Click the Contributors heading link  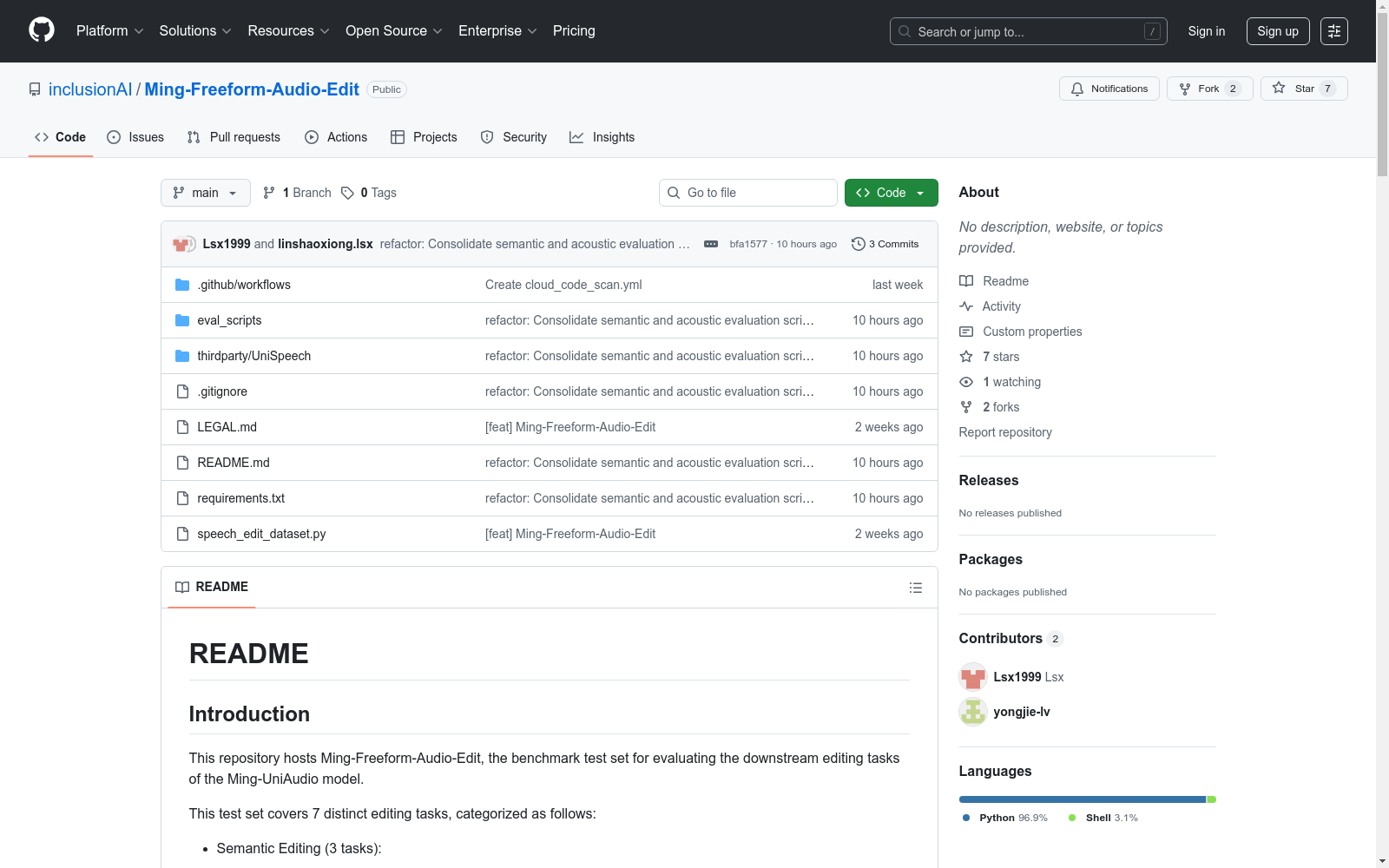point(1001,639)
